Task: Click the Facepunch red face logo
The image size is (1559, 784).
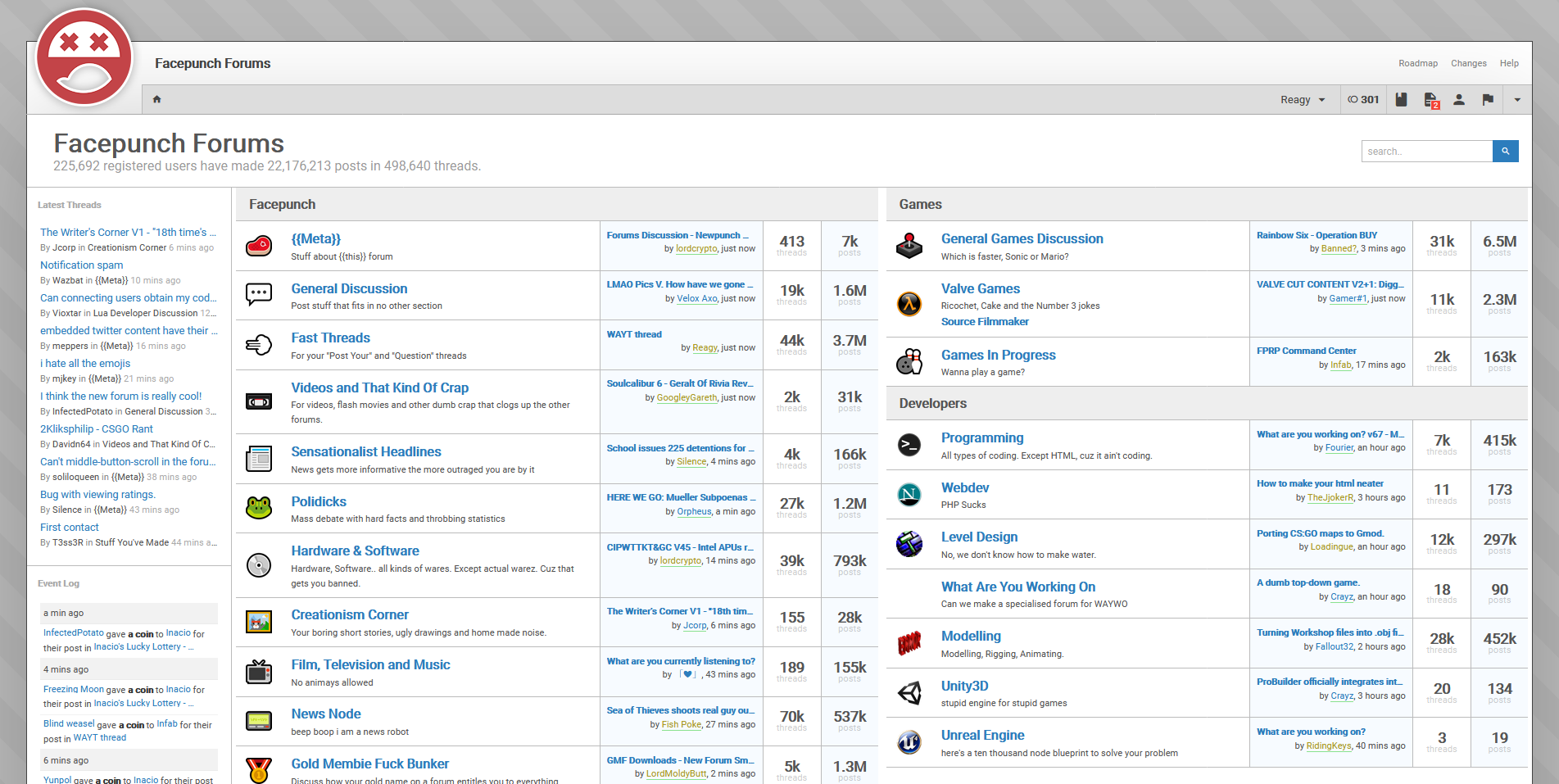Action: click(84, 57)
